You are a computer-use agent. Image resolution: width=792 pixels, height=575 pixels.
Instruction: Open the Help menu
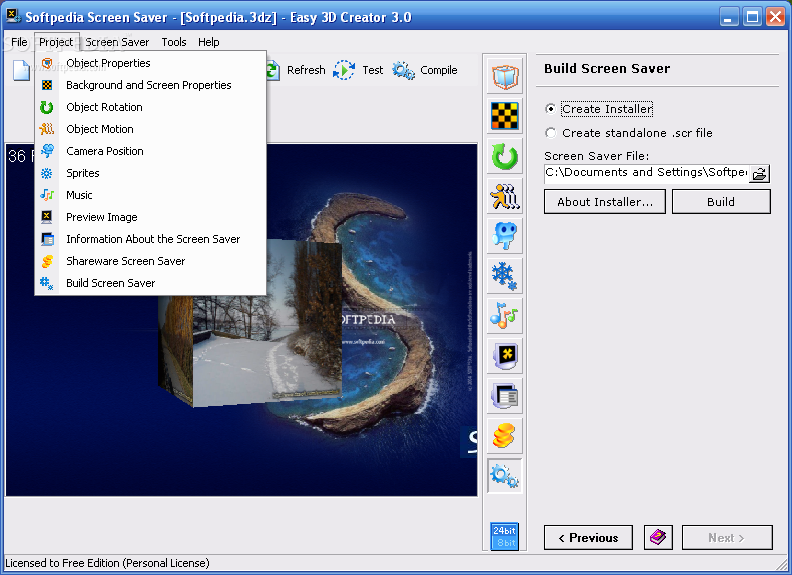click(209, 42)
